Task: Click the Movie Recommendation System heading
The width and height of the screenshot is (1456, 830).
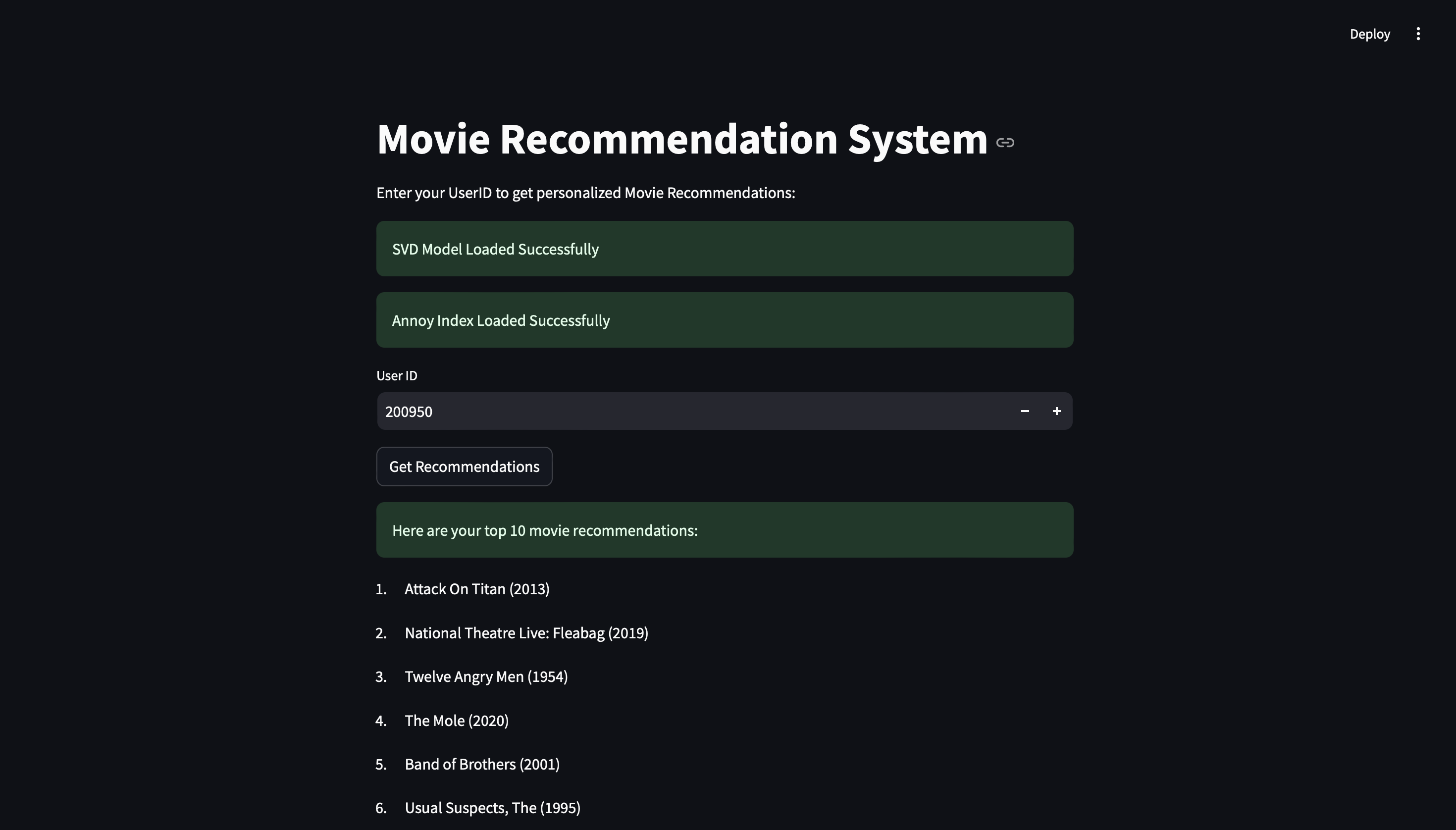Action: [680, 139]
